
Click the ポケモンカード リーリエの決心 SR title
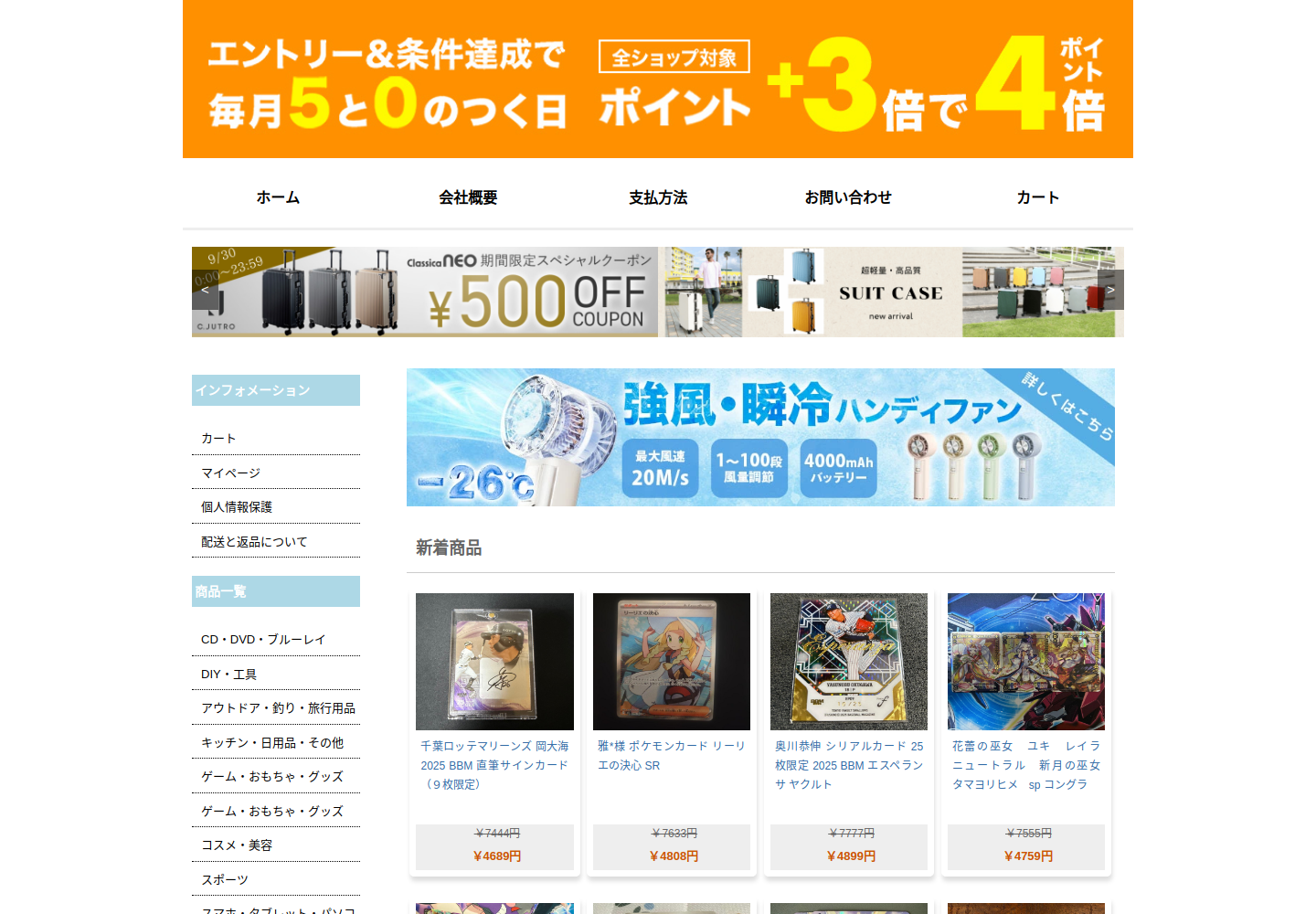672,756
